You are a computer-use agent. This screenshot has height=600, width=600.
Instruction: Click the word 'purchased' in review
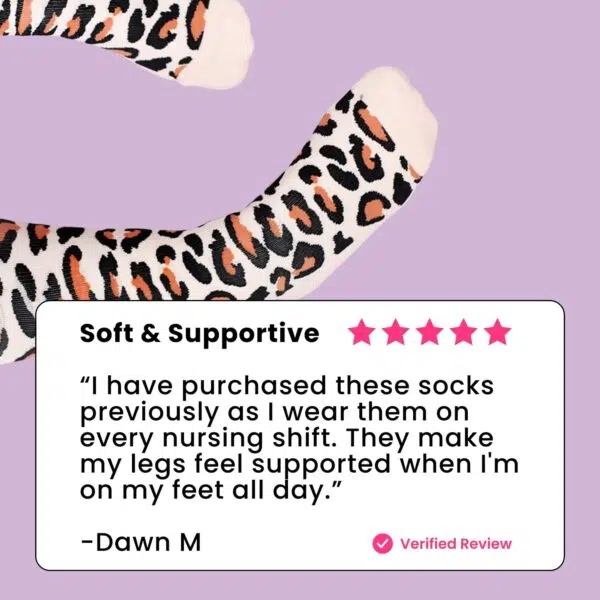click(254, 388)
